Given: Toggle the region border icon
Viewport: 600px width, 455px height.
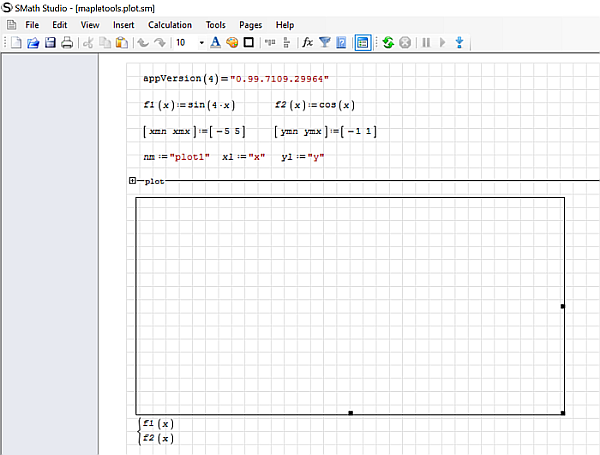Looking at the screenshot, I should pos(249,43).
